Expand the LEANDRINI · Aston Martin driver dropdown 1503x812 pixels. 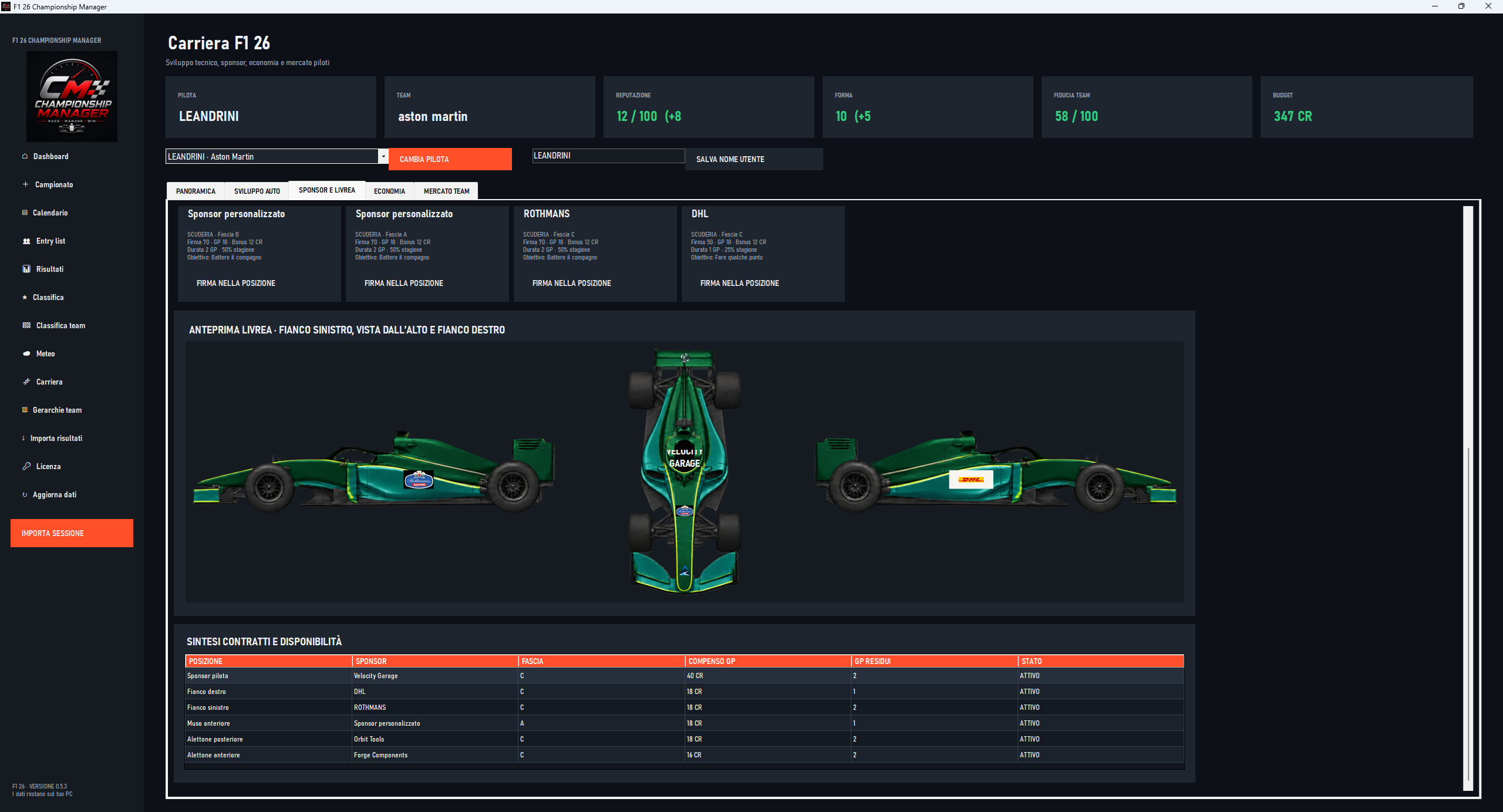coord(383,156)
